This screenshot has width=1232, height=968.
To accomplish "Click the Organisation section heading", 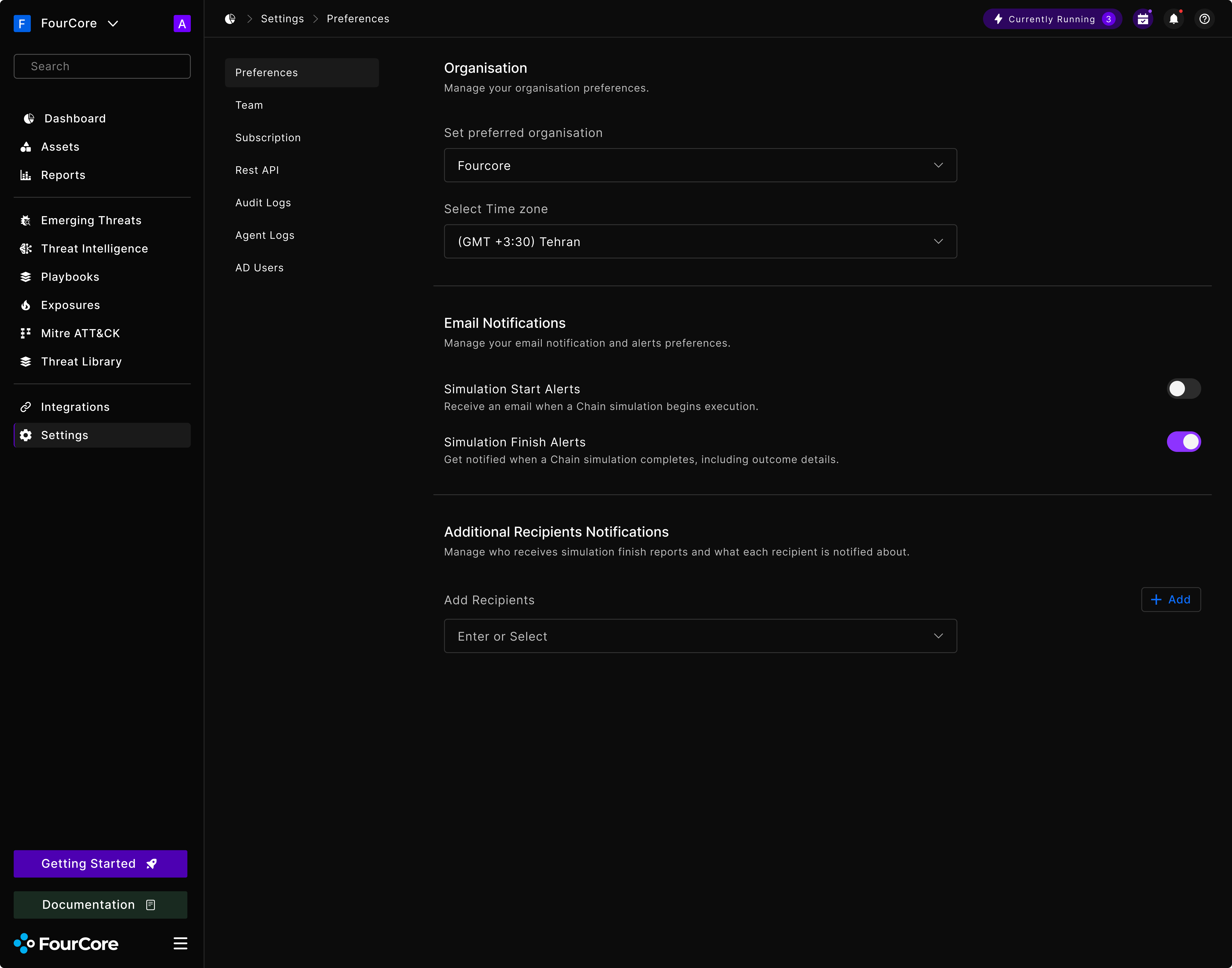I will tap(486, 68).
